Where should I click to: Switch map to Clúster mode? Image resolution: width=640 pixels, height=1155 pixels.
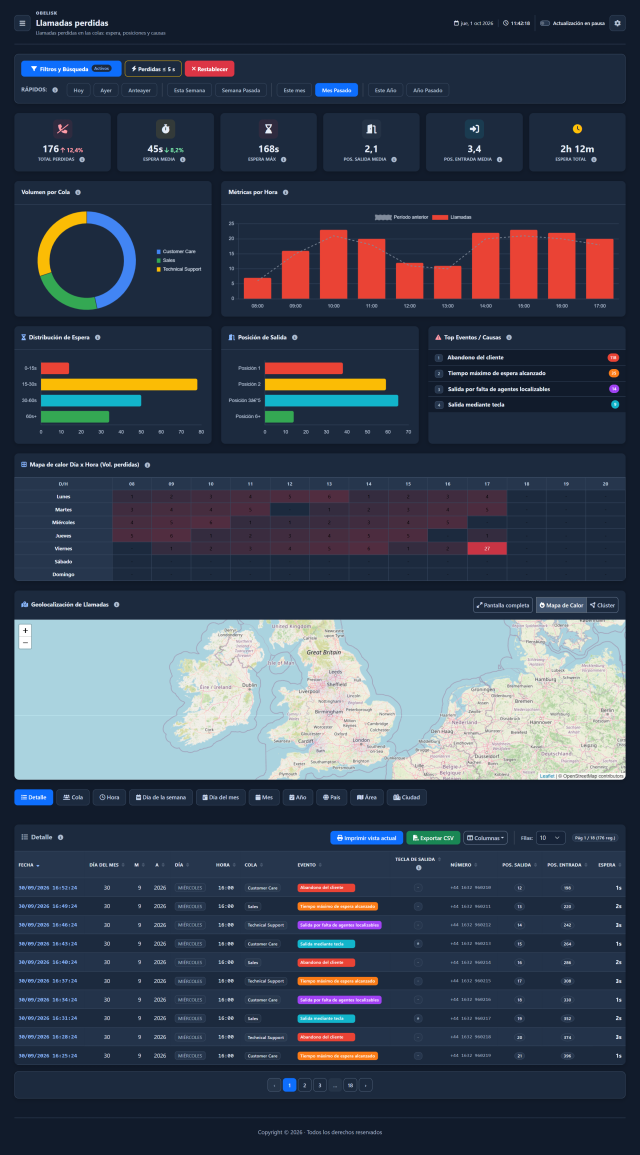(x=602, y=605)
